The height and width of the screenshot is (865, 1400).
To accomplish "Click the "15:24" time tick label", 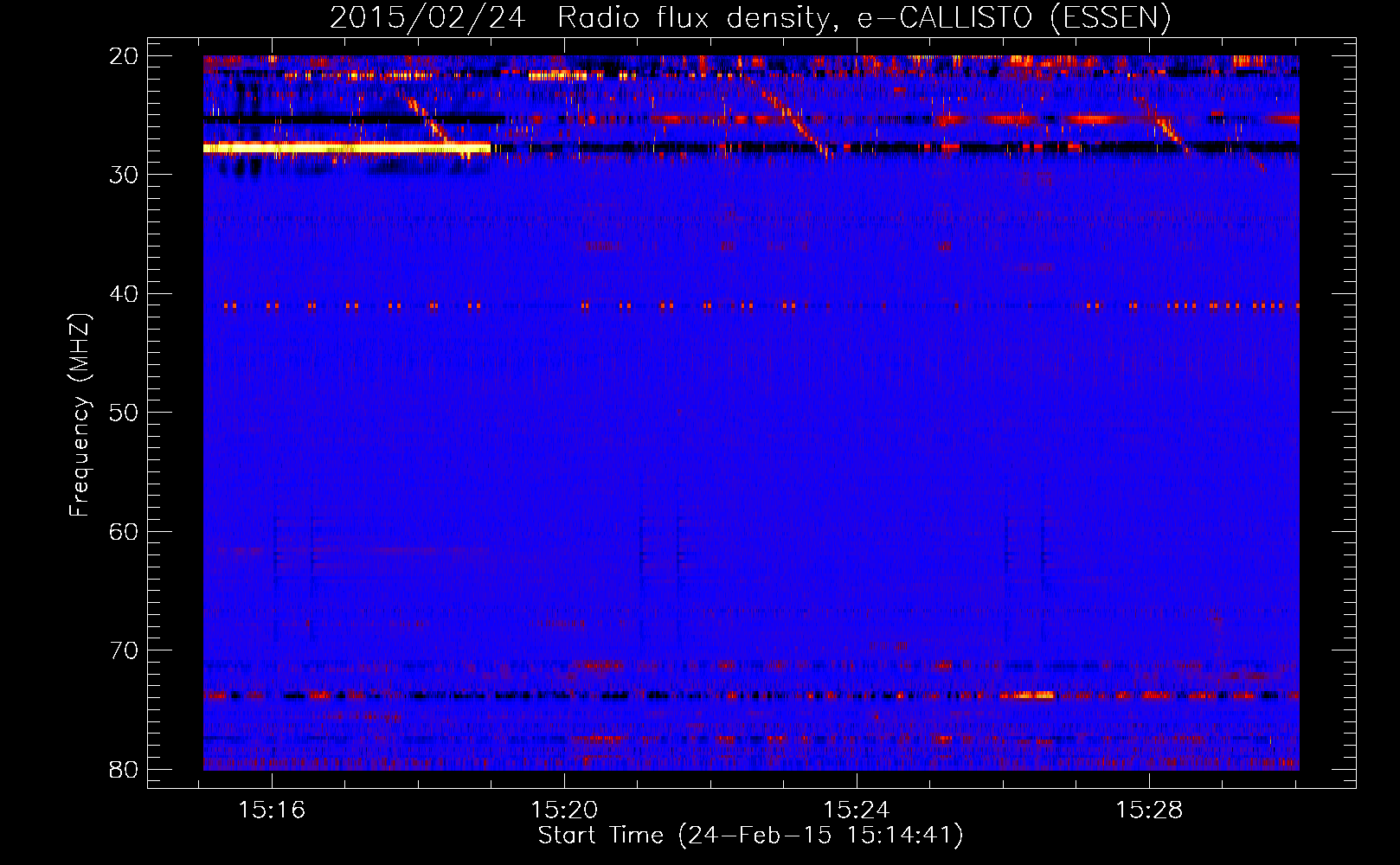I will (x=857, y=811).
